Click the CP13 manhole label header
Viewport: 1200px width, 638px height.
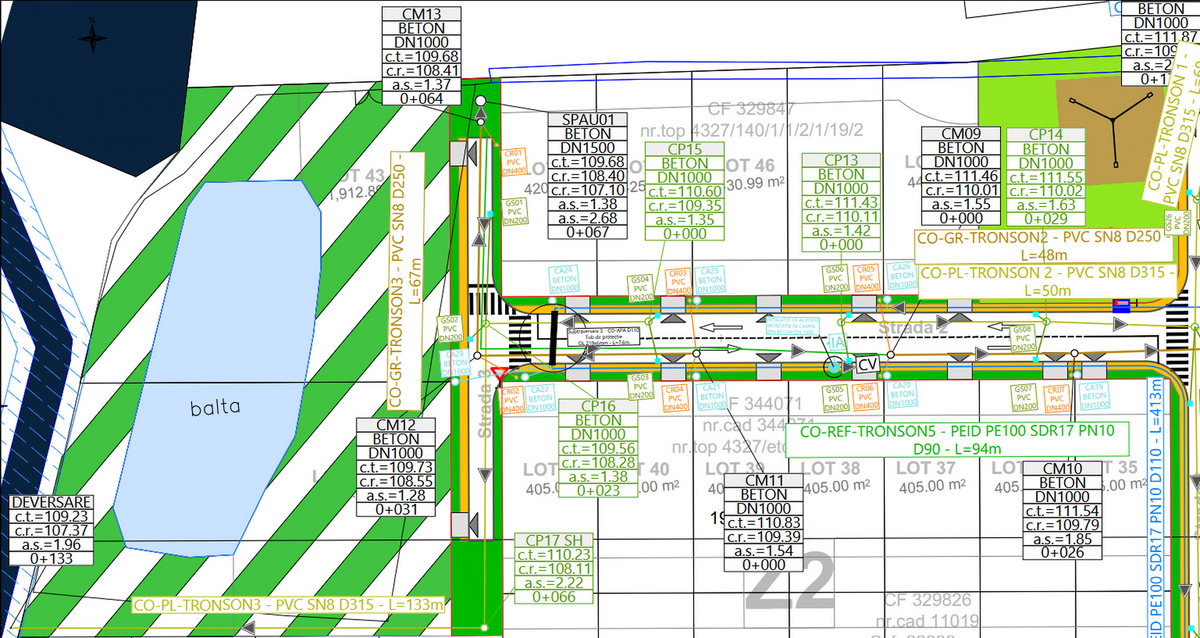tap(841, 160)
